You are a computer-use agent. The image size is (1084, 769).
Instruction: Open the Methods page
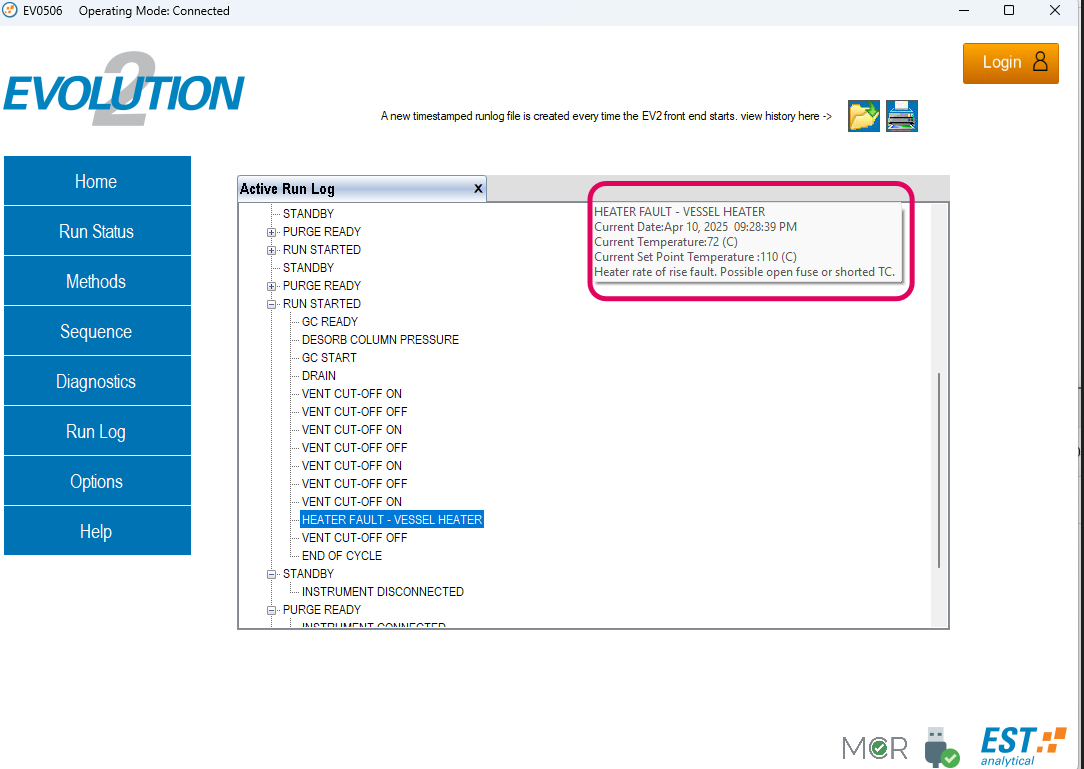pyautogui.click(x=97, y=281)
